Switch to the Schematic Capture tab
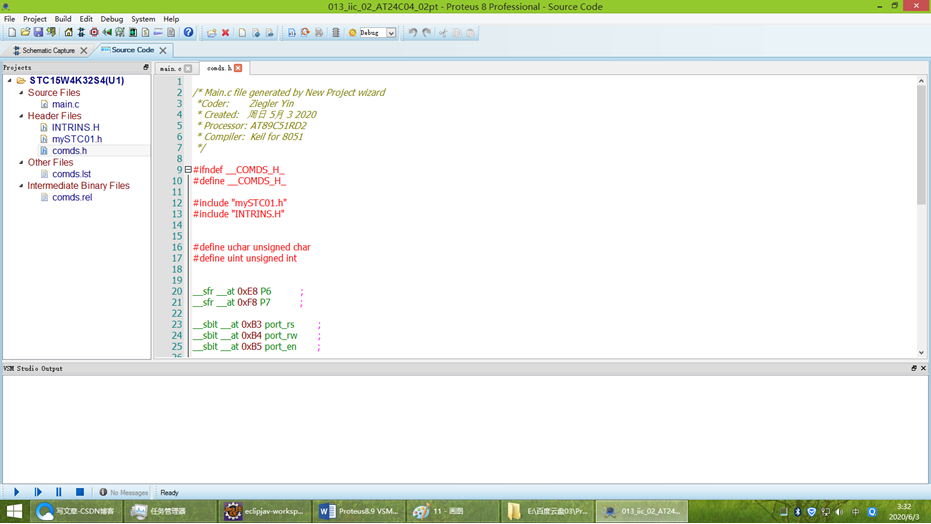Screen dimensions: 931x524 [49, 50]
